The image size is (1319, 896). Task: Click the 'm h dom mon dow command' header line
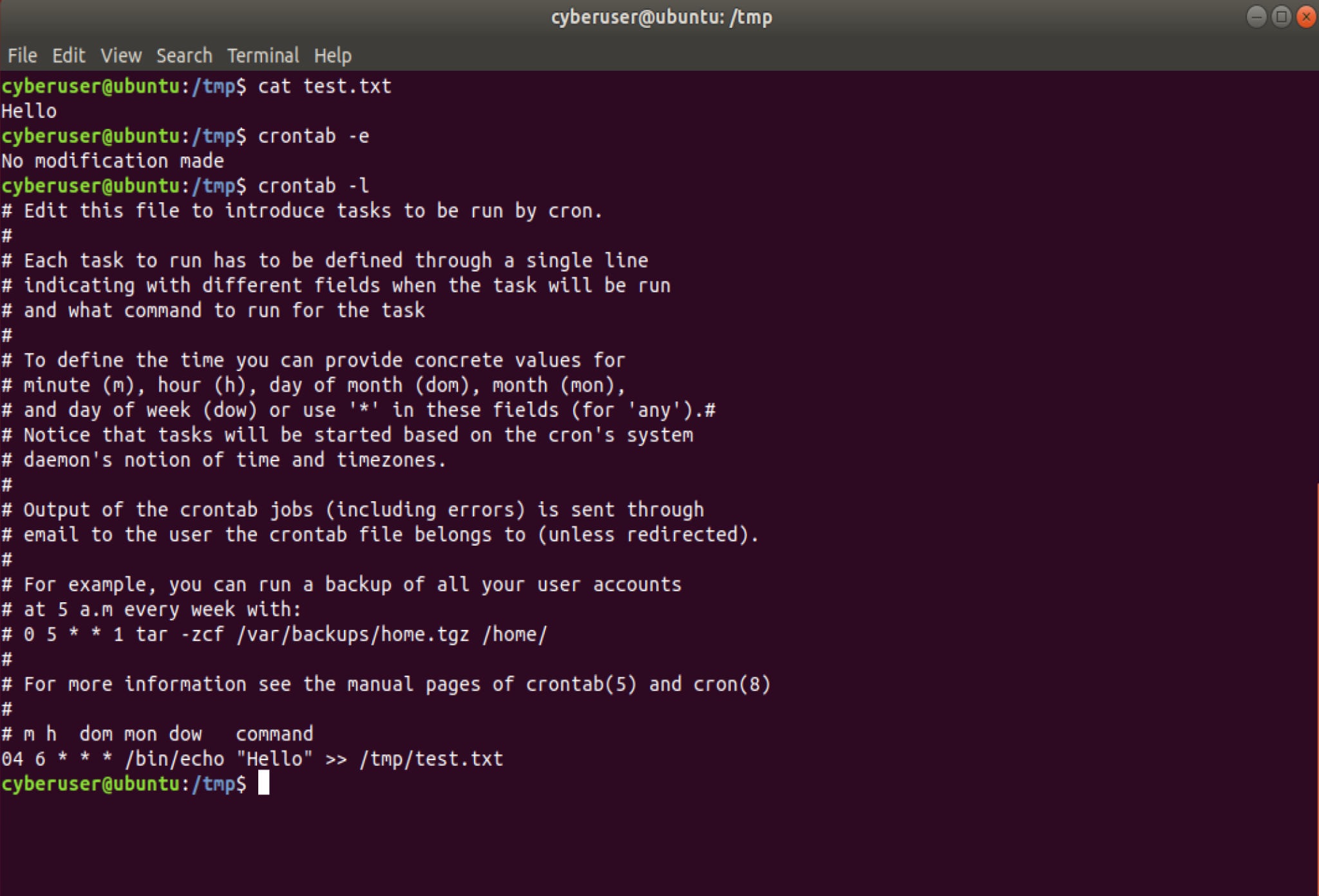[158, 734]
